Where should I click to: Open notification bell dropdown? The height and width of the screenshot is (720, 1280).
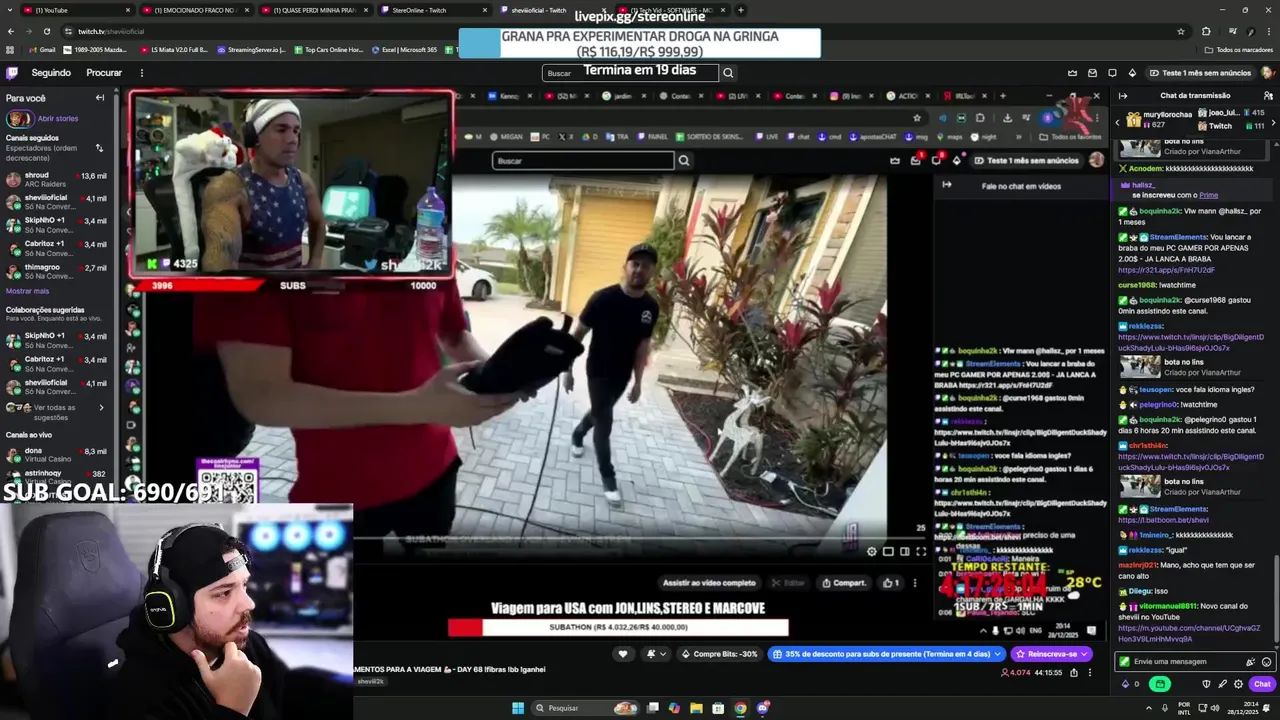[x=655, y=654]
